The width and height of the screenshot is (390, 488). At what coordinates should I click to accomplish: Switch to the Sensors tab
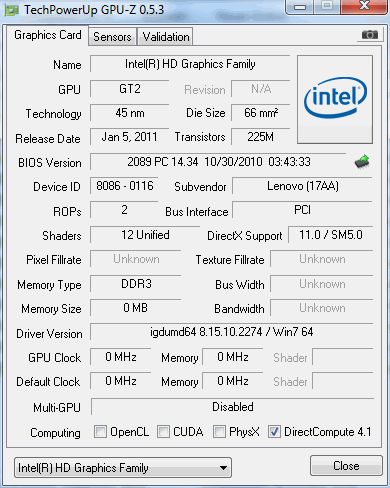[112, 37]
